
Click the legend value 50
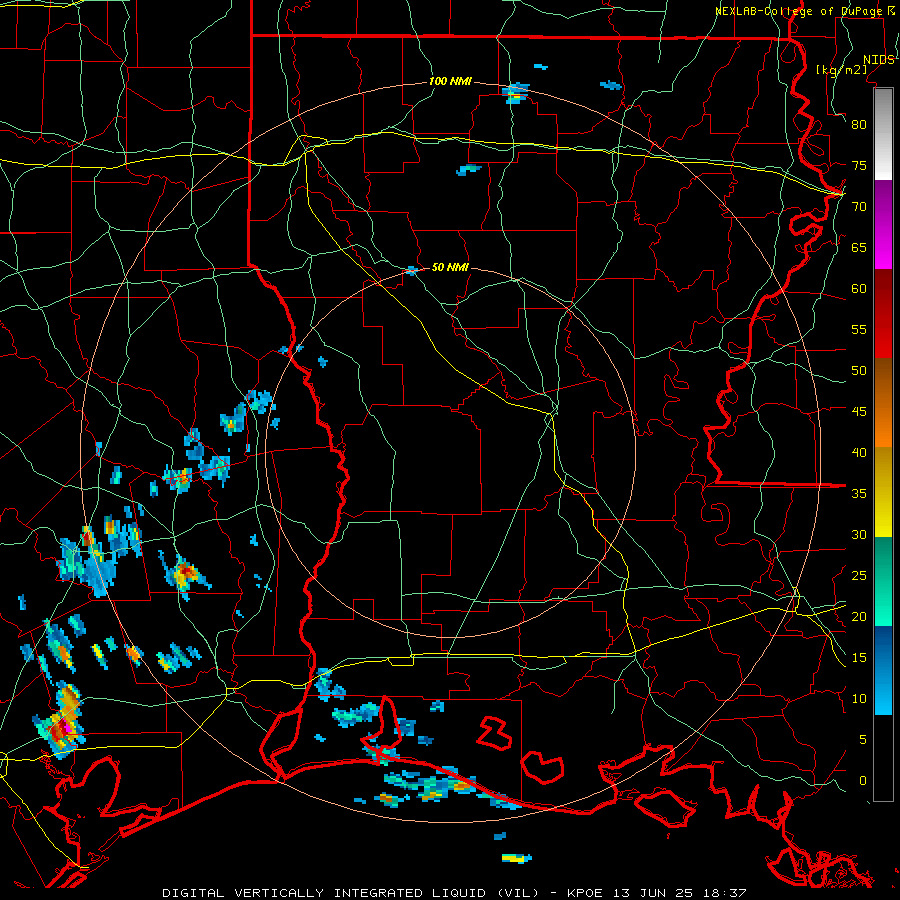859,371
